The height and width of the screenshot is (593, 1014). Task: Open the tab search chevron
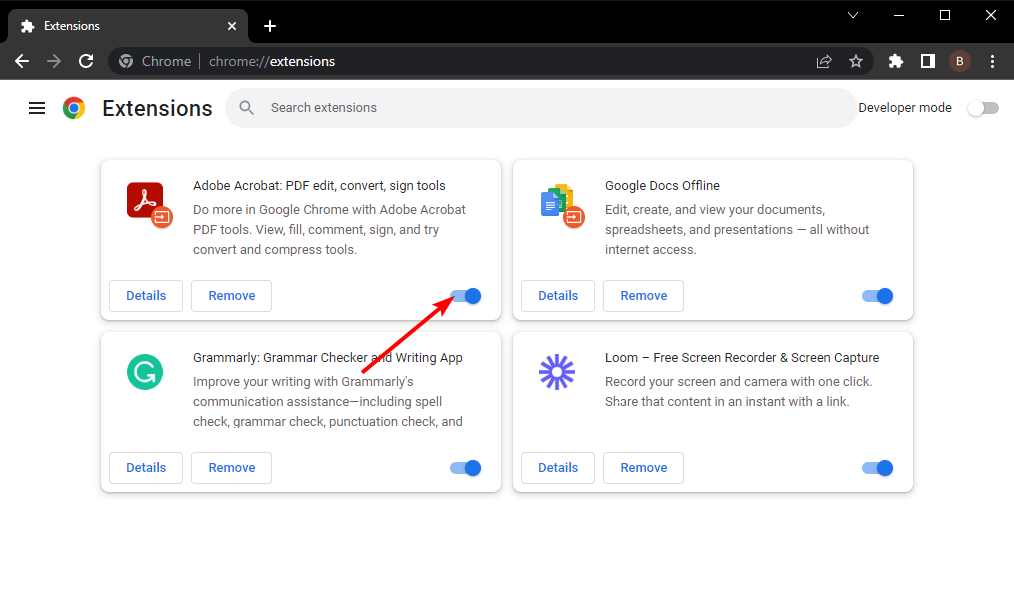click(853, 15)
